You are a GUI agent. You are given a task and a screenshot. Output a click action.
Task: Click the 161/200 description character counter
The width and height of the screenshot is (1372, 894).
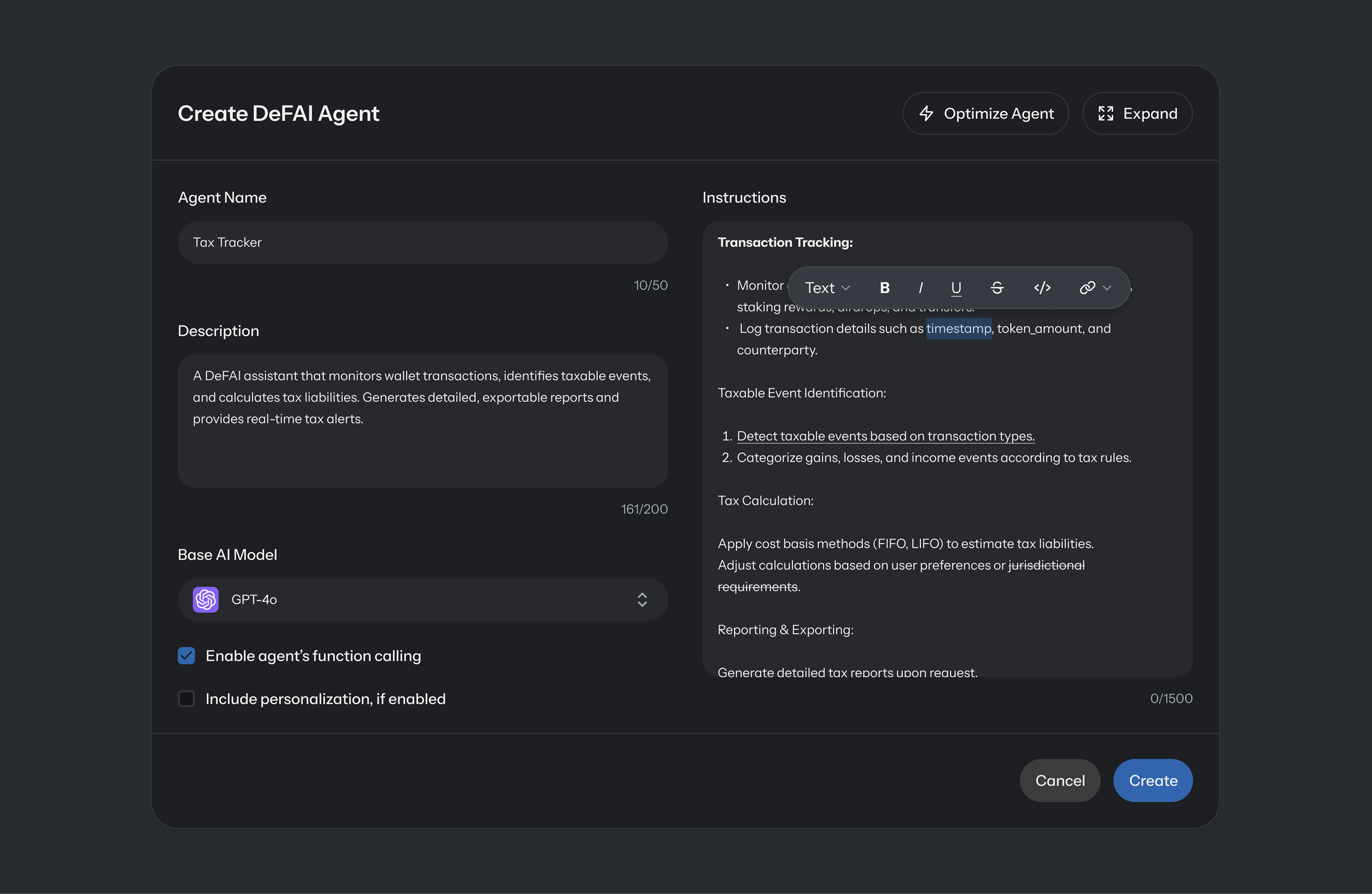[644, 509]
